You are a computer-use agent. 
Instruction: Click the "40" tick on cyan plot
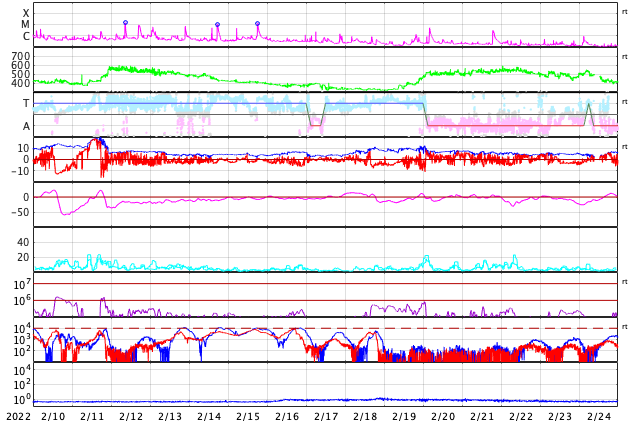click(x=23, y=242)
